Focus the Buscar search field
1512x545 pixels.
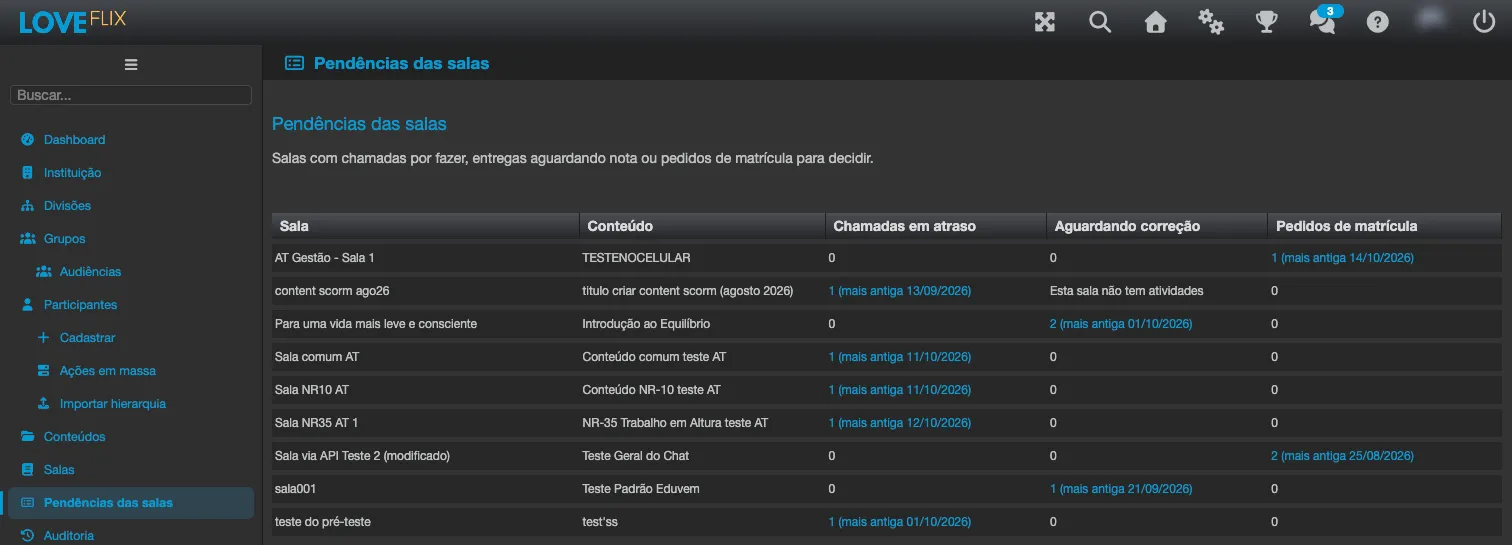pos(131,95)
